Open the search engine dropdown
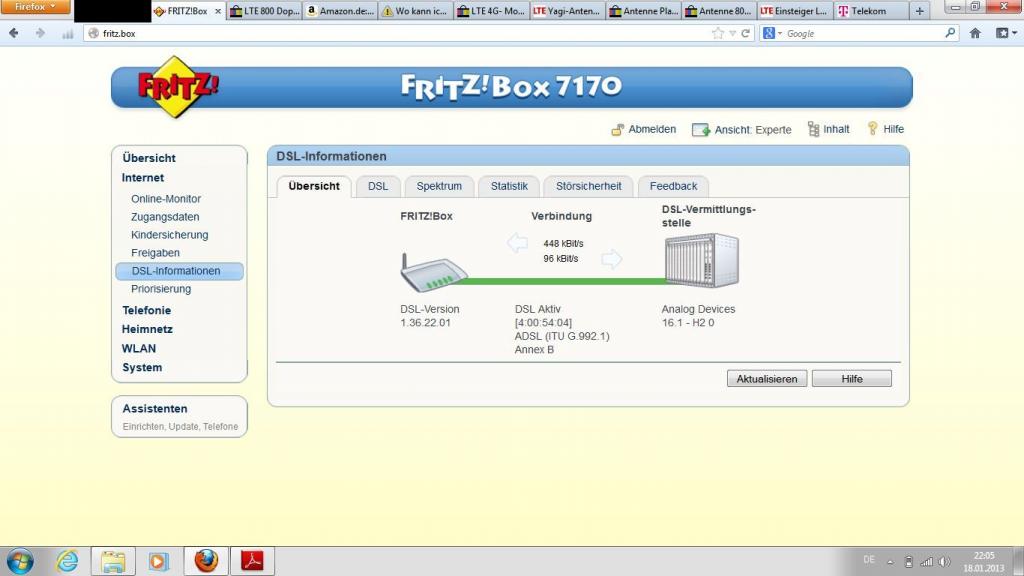 [772, 33]
